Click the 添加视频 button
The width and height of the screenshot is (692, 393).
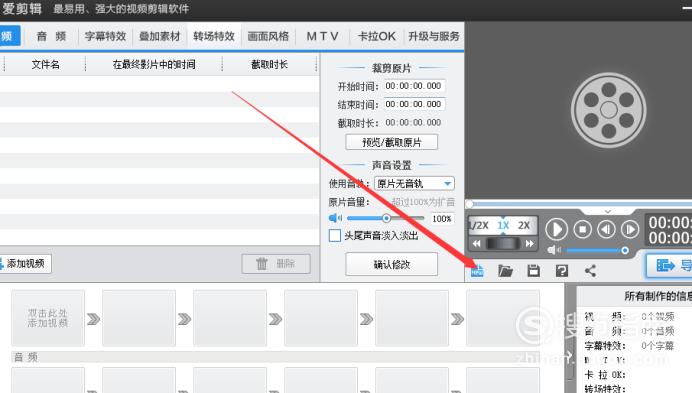25,264
